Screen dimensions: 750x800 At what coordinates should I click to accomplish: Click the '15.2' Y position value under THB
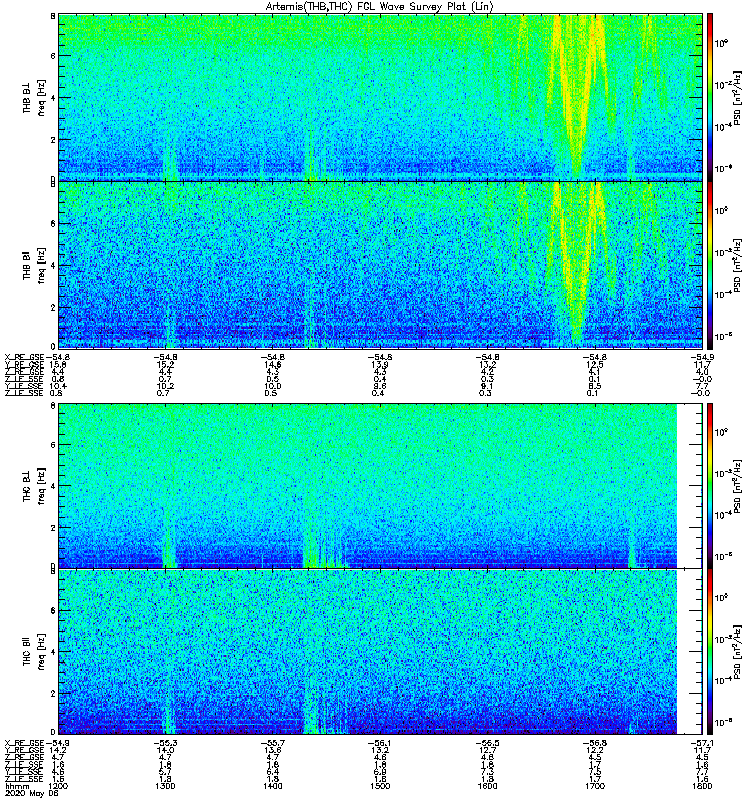(x=165, y=364)
